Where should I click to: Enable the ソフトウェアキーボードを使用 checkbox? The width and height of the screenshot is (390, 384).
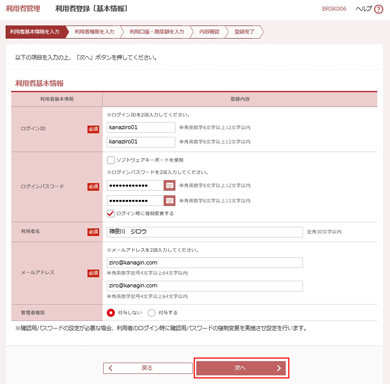pos(111,160)
